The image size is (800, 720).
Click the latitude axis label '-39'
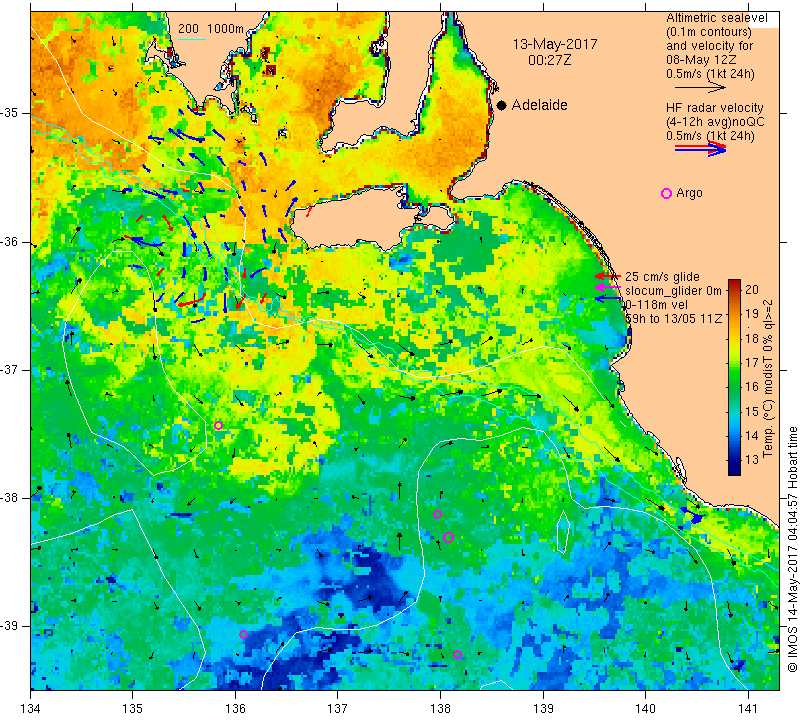coord(11,626)
